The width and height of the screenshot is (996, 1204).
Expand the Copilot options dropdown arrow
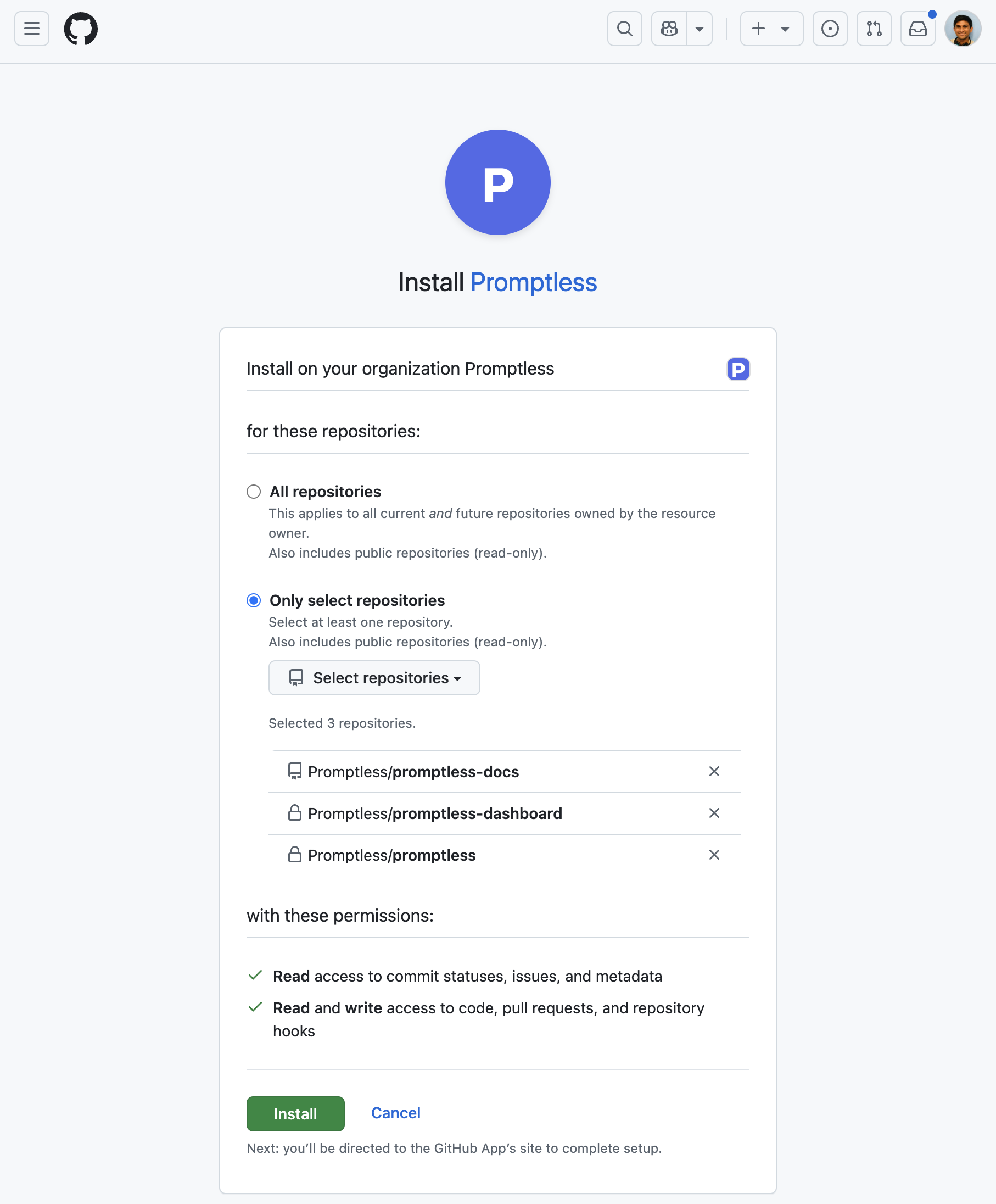point(698,29)
